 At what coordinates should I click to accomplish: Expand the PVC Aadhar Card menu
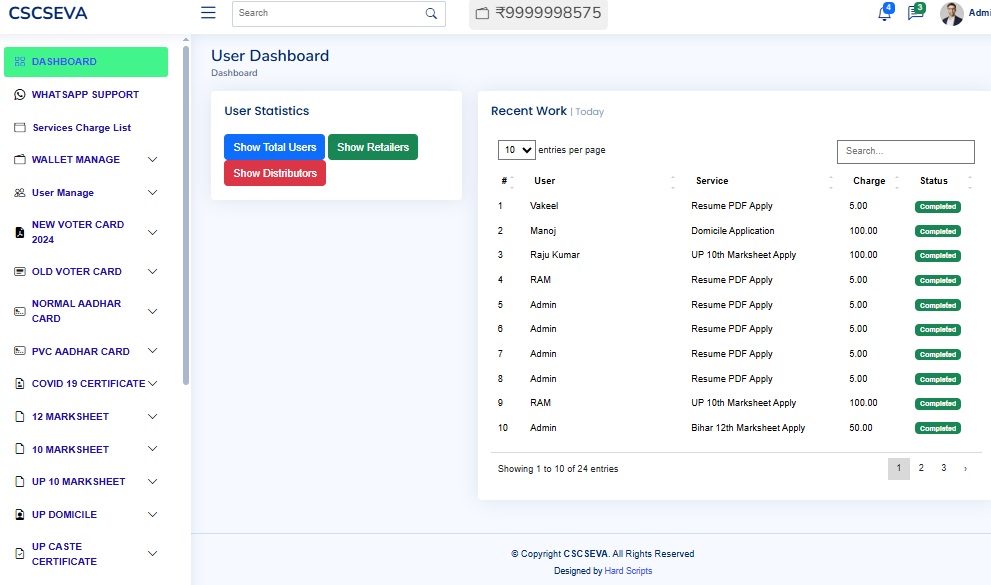coord(152,352)
